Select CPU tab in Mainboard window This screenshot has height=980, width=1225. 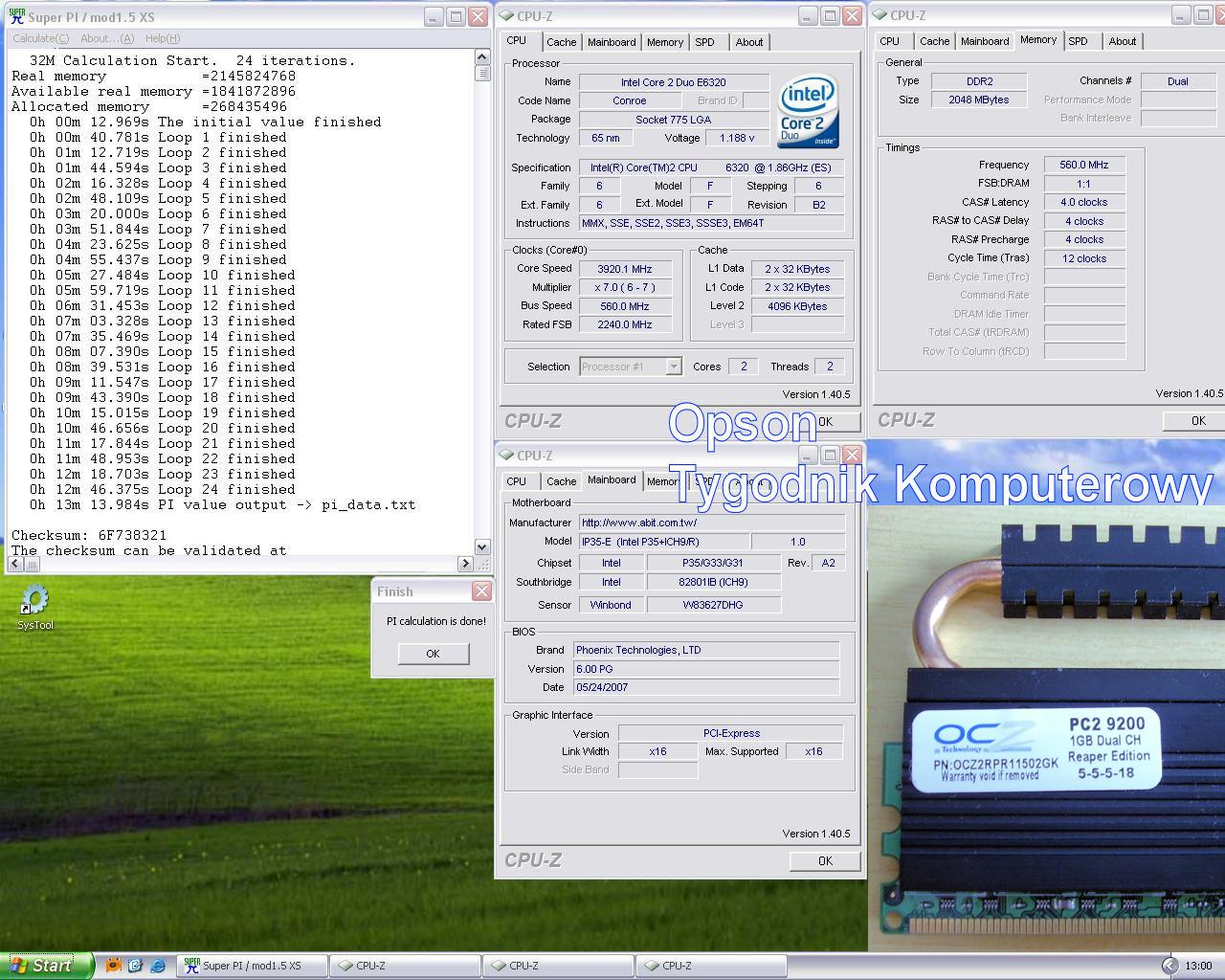coord(517,481)
